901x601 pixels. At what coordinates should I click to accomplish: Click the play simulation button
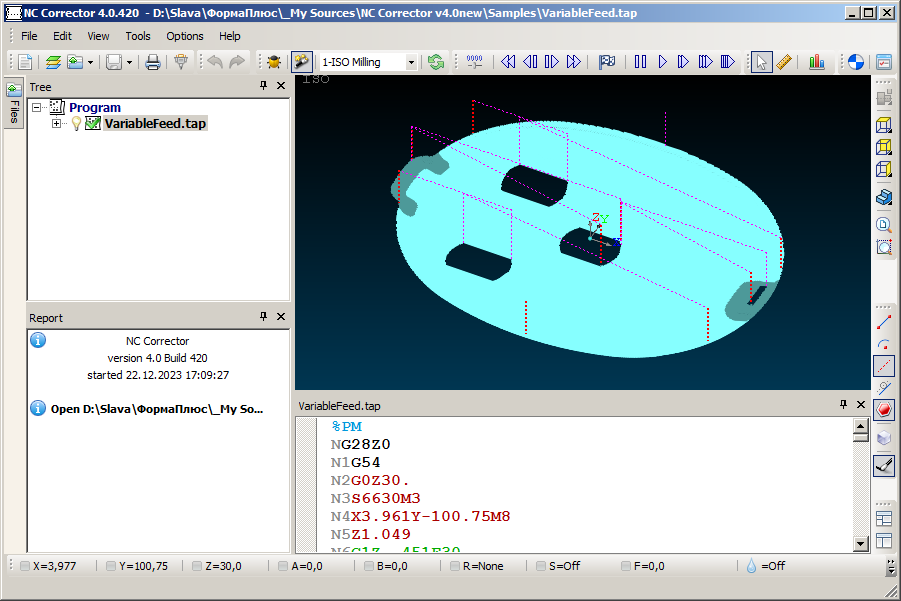[x=662, y=62]
